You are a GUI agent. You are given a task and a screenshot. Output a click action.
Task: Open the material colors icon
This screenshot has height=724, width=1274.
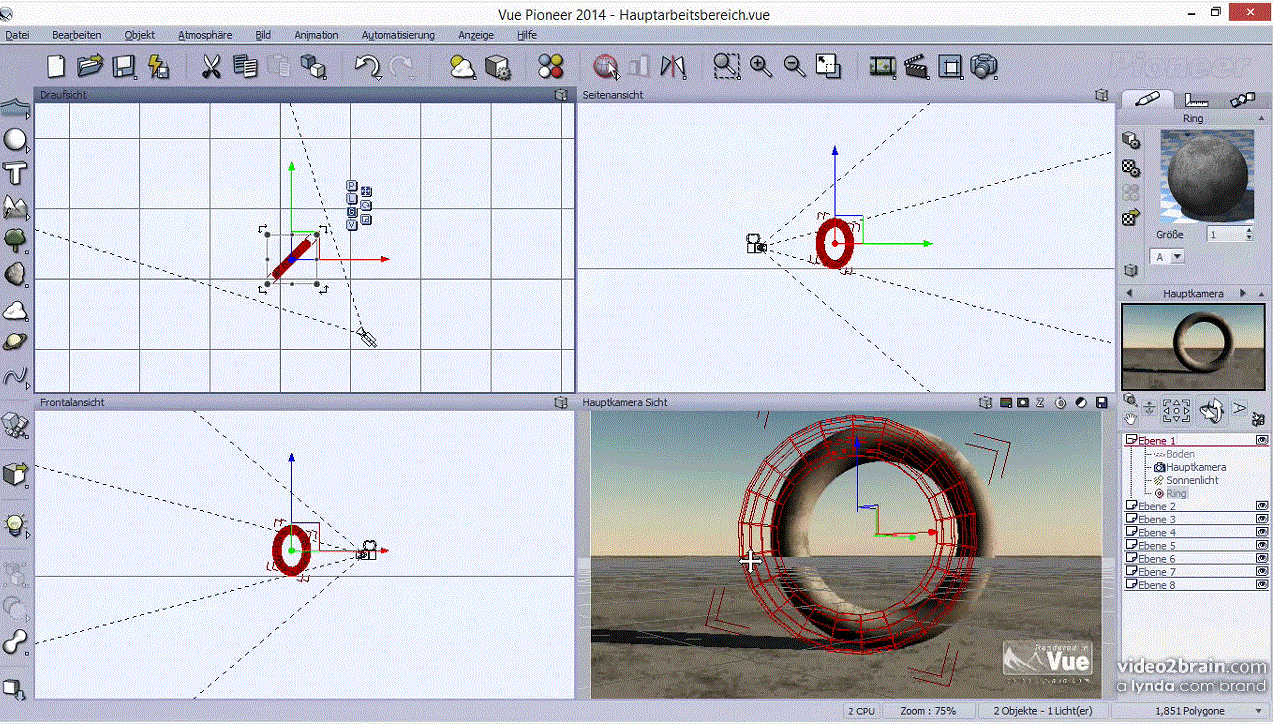[x=551, y=66]
